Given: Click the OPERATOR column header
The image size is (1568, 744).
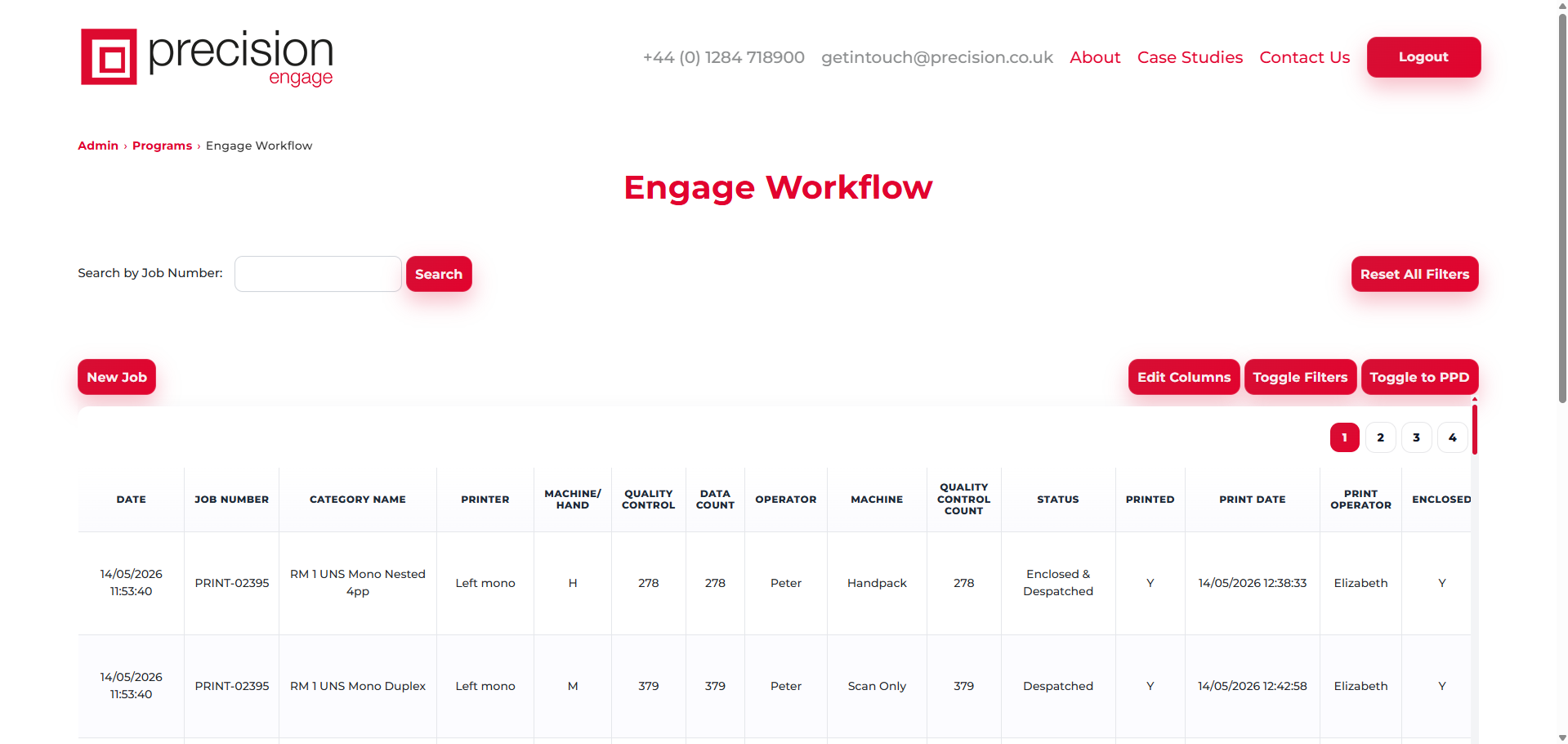Looking at the screenshot, I should point(785,500).
